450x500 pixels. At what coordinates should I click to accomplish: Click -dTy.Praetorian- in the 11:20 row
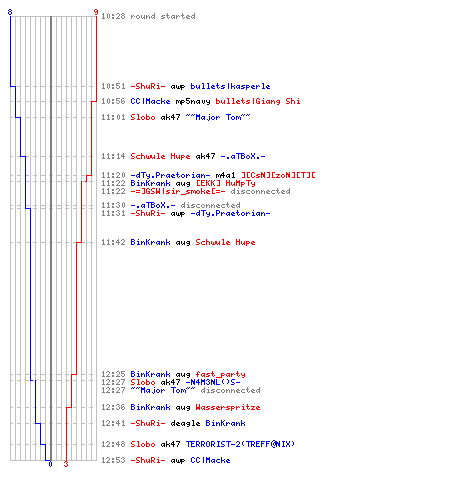click(170, 175)
